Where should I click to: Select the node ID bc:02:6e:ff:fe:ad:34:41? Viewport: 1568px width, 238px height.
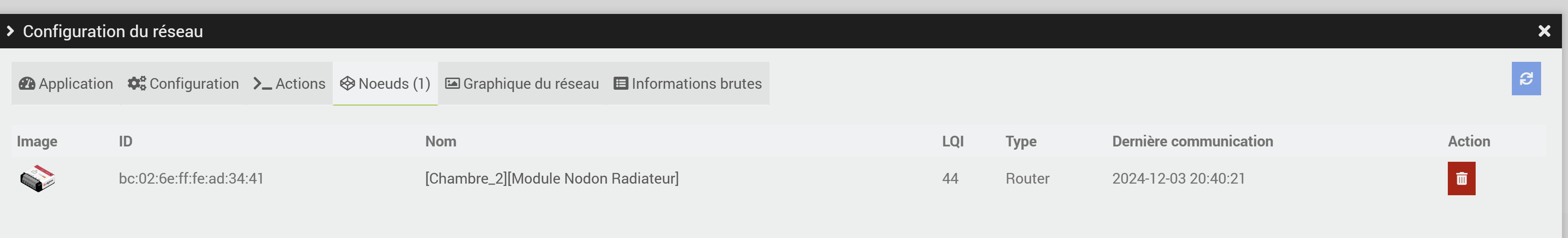[x=191, y=179]
